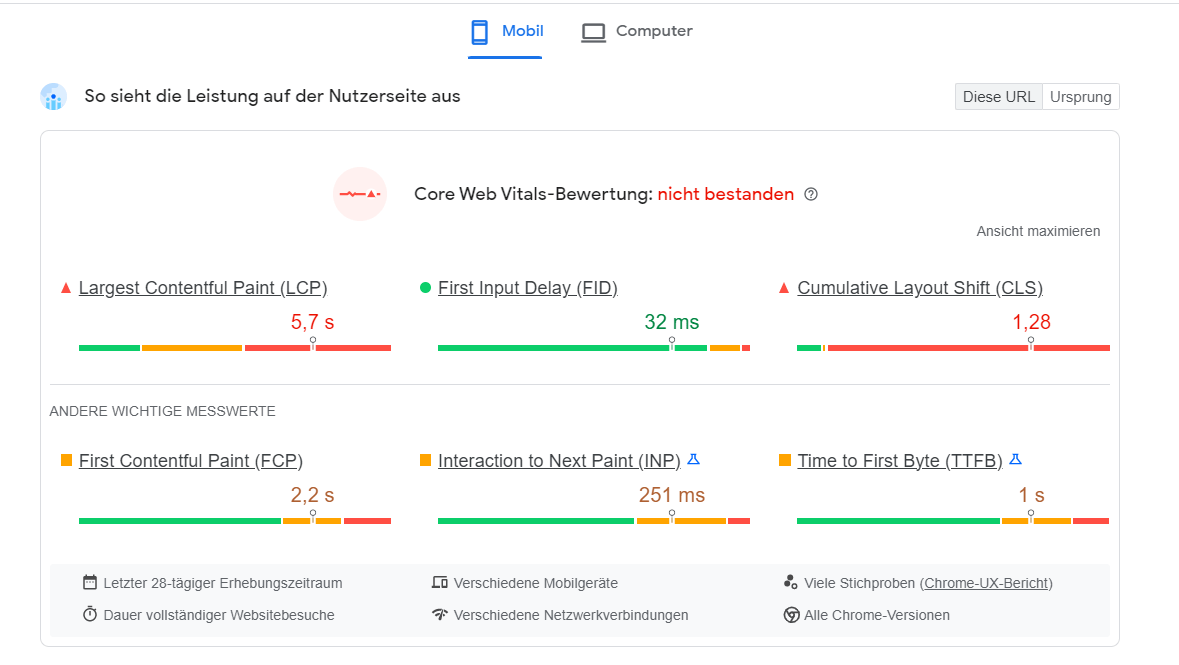Open Cumulative Layout Shift (CLS) link
The width and height of the screenshot is (1179, 665).
pos(920,288)
